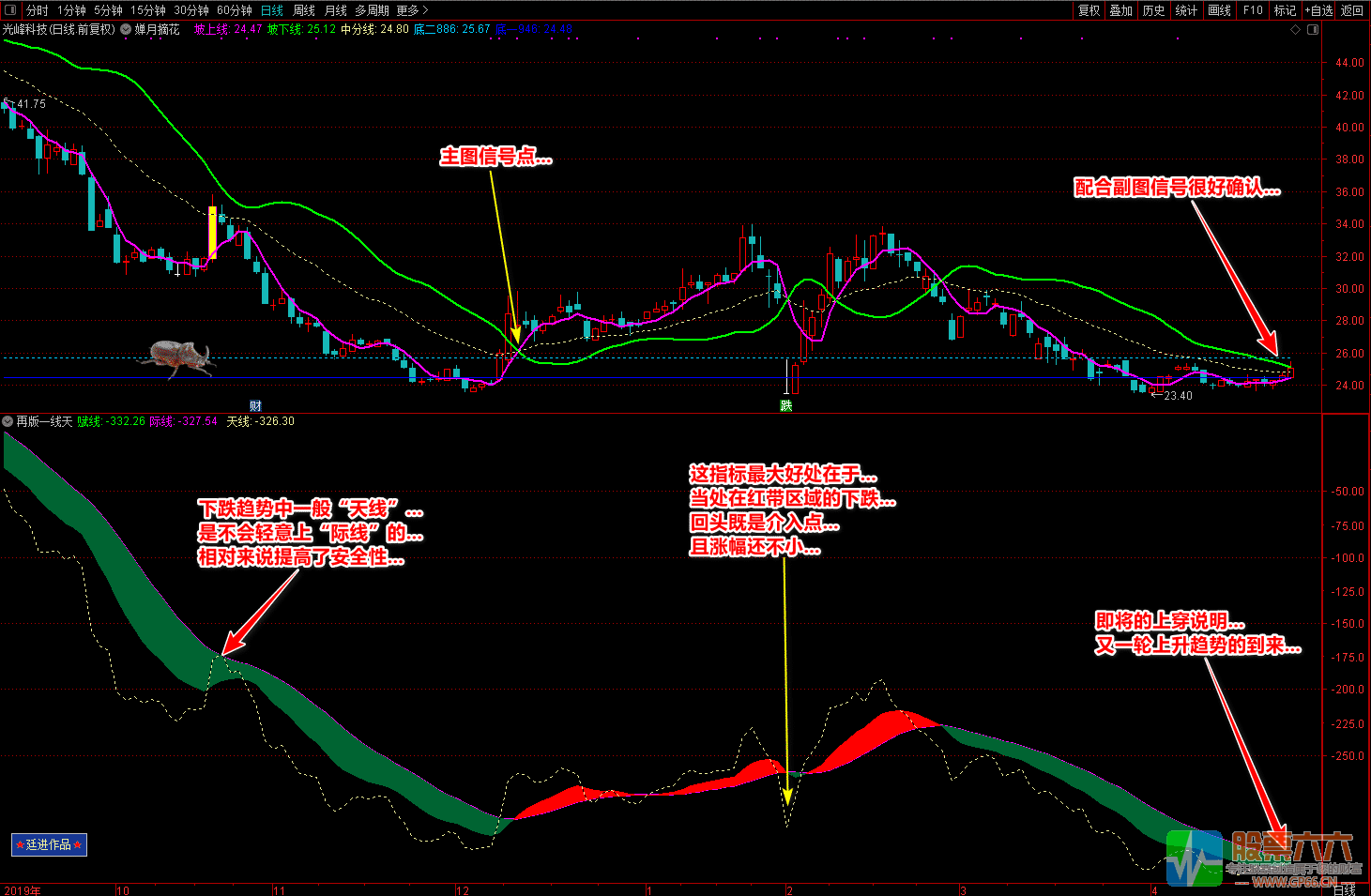Viewport: 1371px width, 896px height.
Task: Click the 跌 marker icon on timeline
Action: point(786,405)
